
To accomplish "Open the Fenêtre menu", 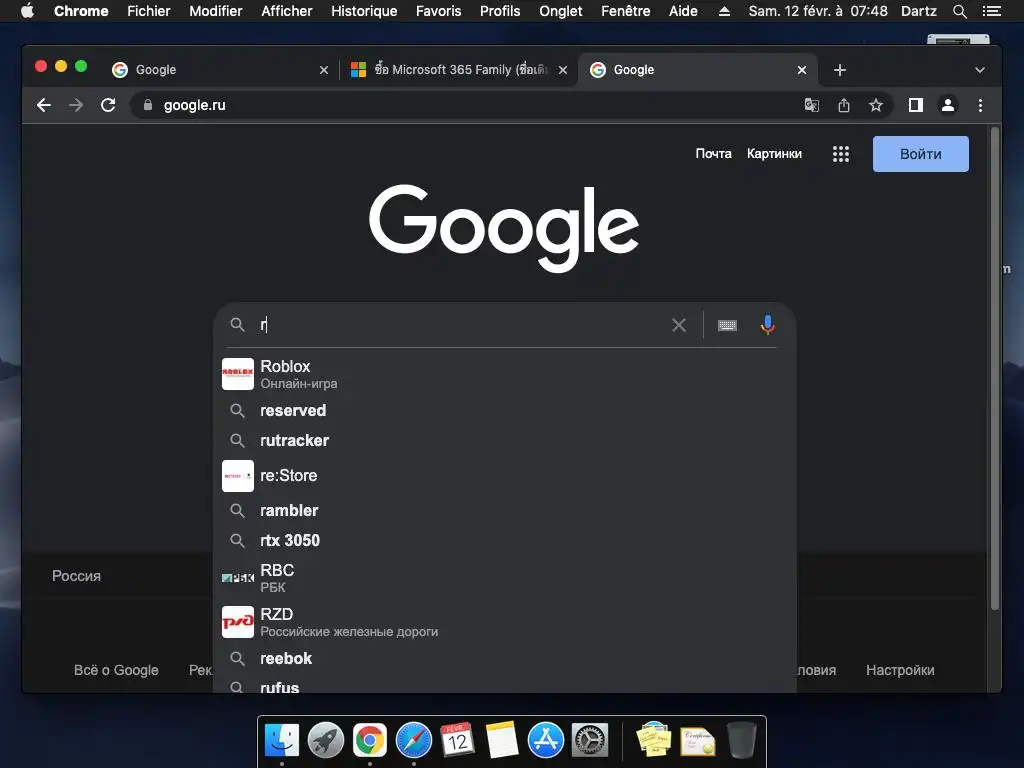I will click(625, 11).
